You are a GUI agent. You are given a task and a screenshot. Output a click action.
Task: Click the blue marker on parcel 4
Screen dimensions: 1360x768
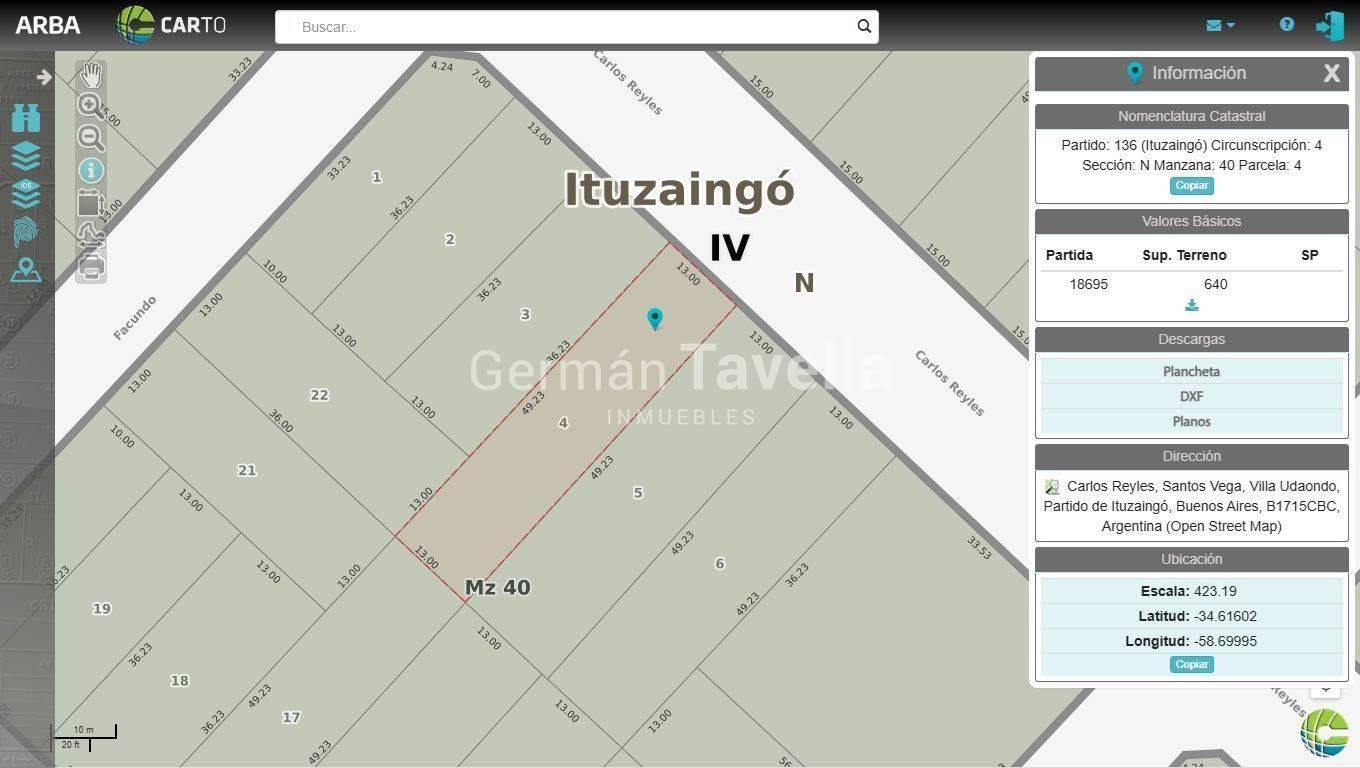655,319
